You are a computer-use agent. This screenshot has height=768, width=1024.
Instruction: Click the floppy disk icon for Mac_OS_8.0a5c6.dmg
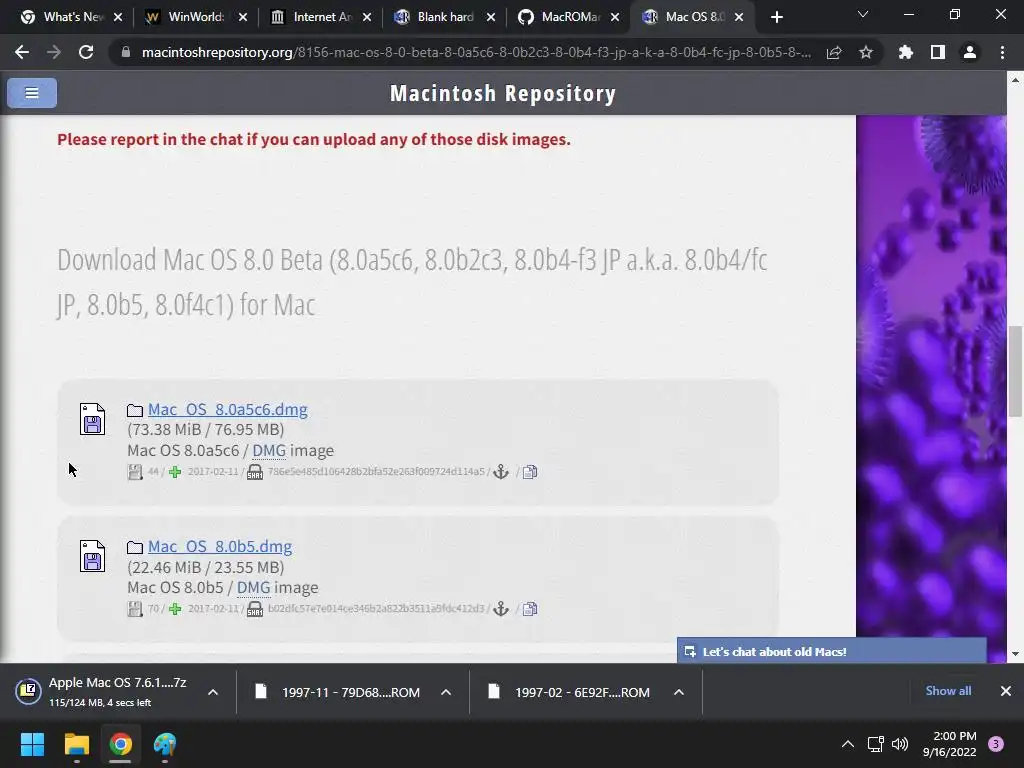[x=92, y=419]
